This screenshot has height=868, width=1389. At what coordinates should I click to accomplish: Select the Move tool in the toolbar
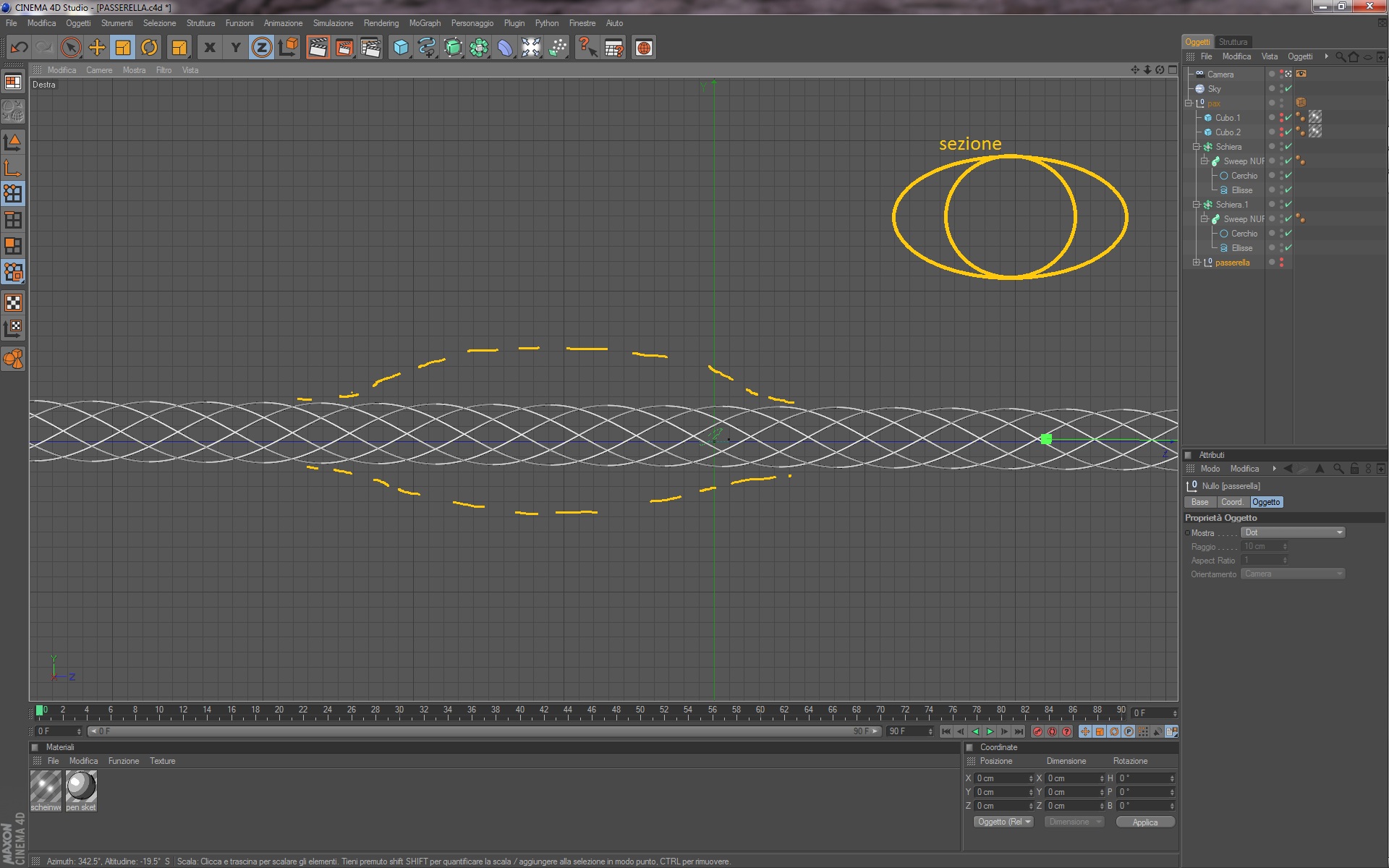97,48
